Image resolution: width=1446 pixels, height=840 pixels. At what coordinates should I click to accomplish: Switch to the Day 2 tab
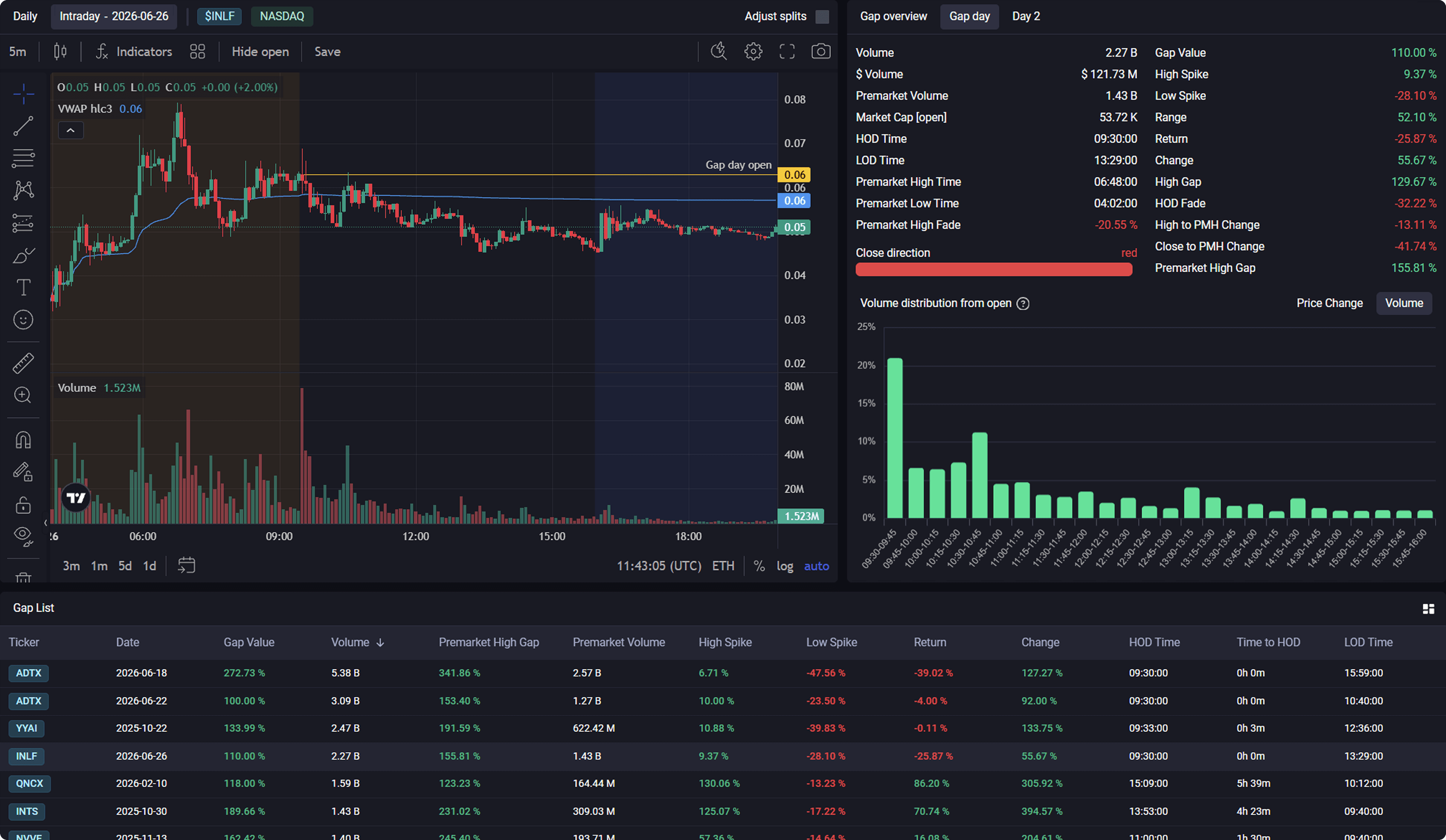[x=1026, y=16]
